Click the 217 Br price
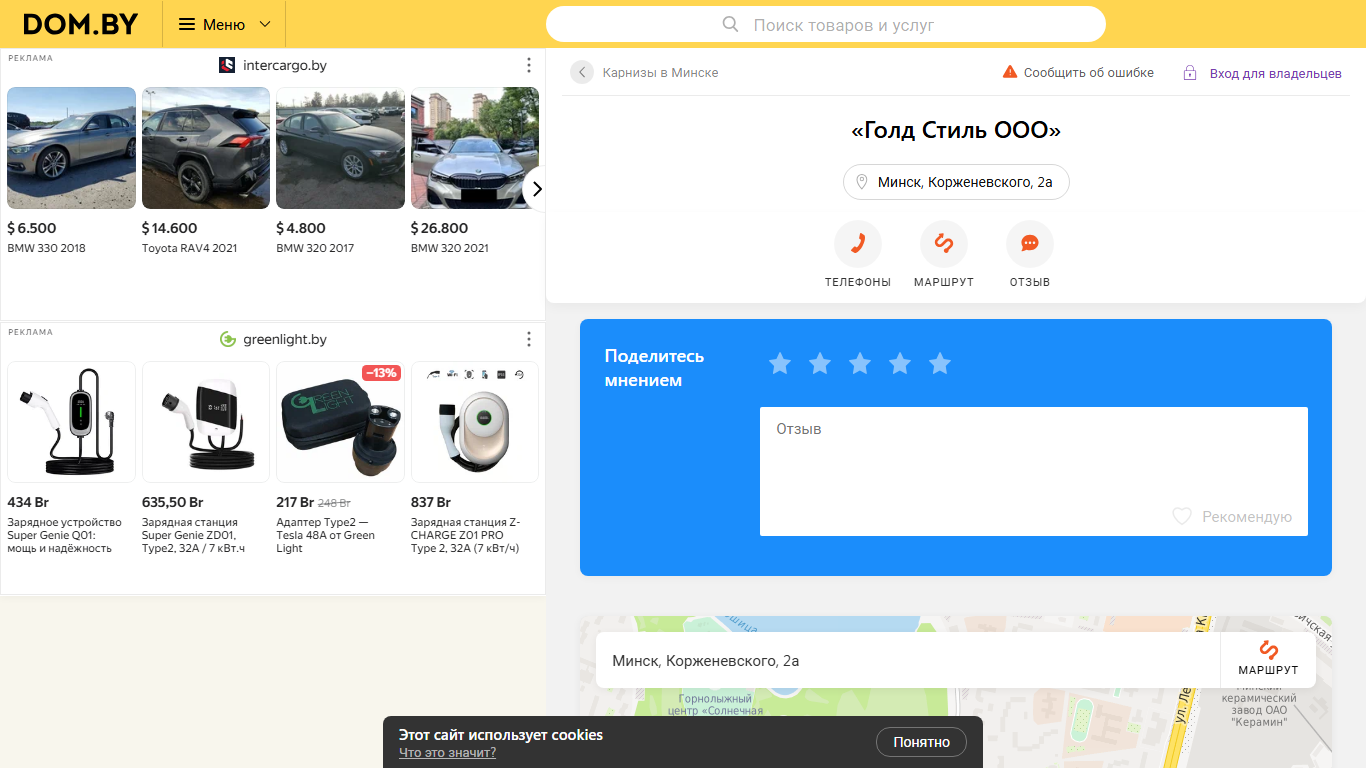The height and width of the screenshot is (768, 1366). click(x=293, y=502)
